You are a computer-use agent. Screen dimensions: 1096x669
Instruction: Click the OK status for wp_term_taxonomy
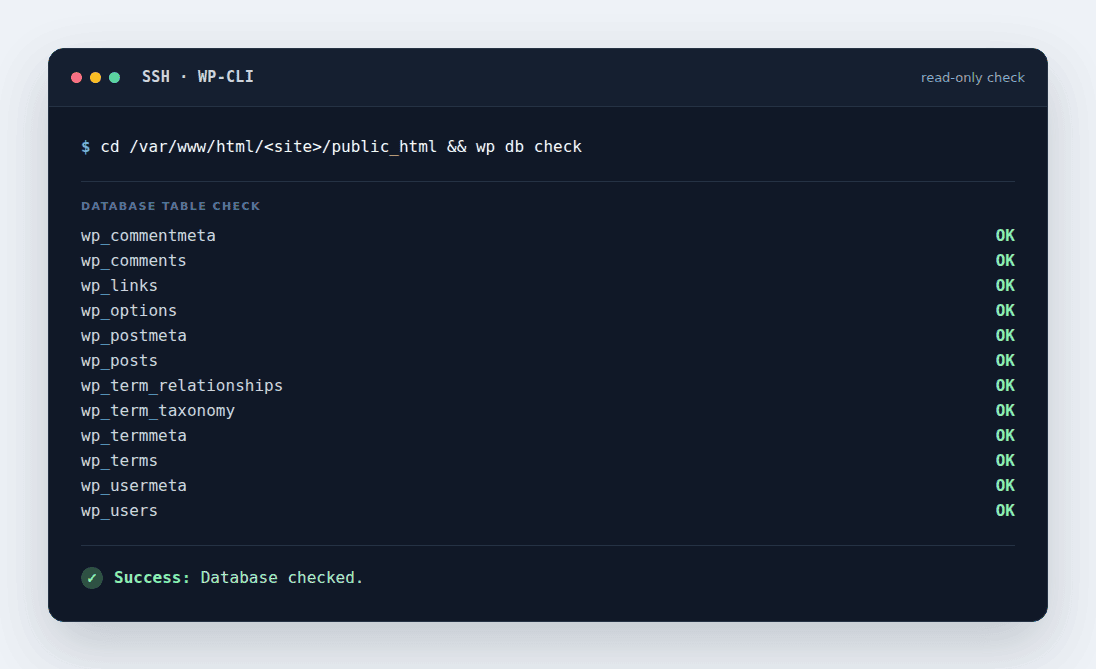pyautogui.click(x=1005, y=410)
